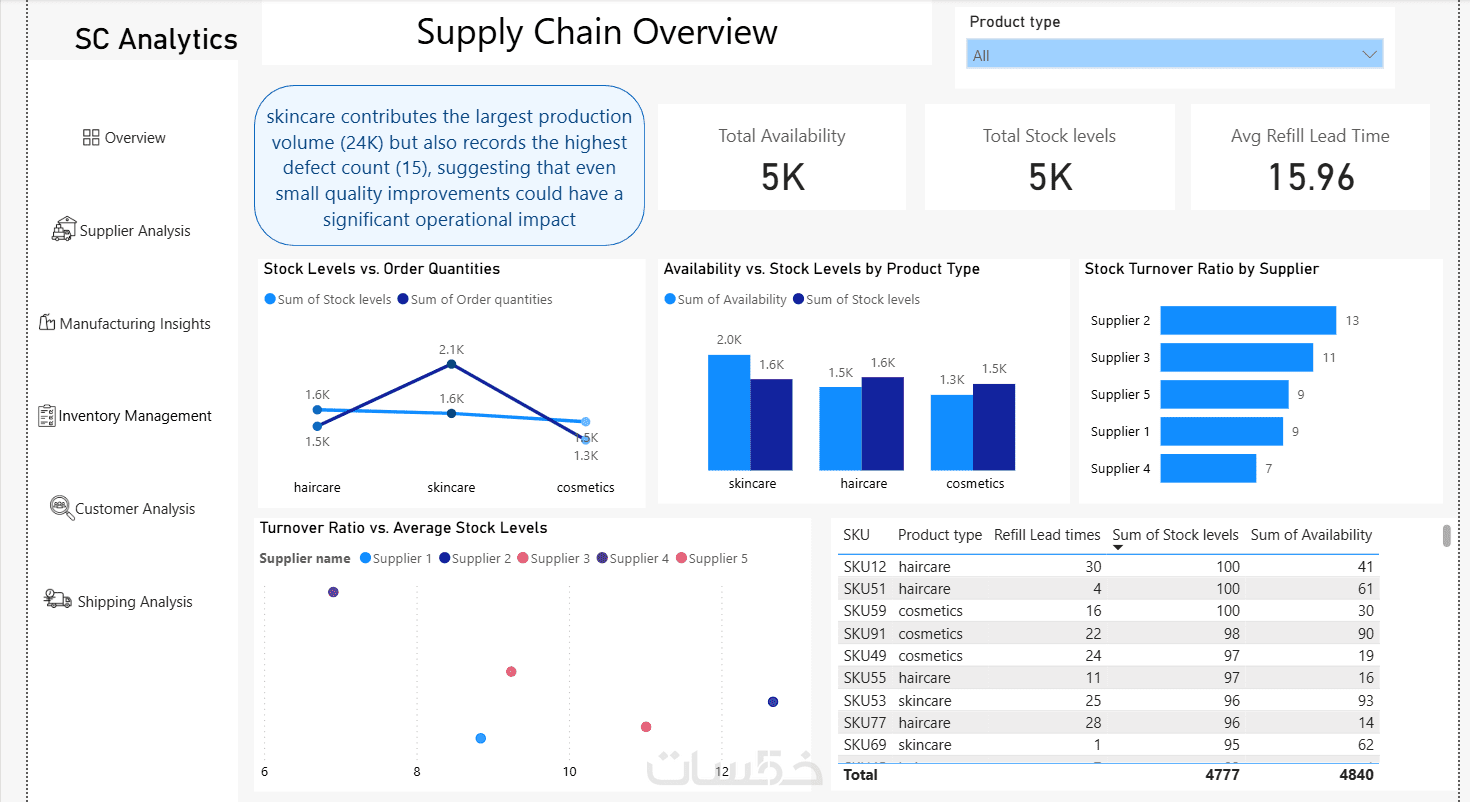Click the Supplier 1 legend color dot
This screenshot has width=1470, height=802.
tap(365, 558)
